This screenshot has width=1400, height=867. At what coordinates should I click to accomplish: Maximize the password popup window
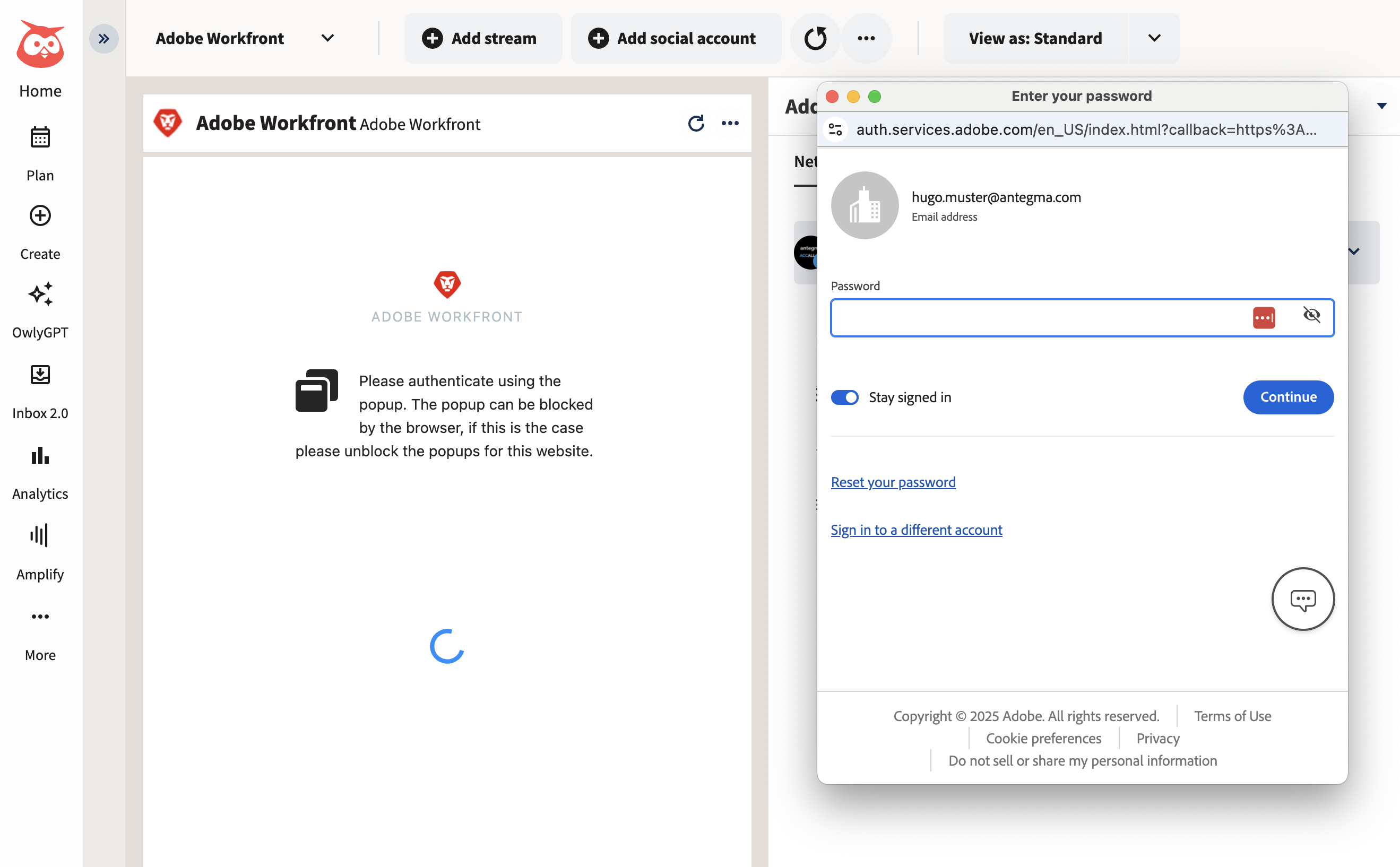(x=875, y=97)
